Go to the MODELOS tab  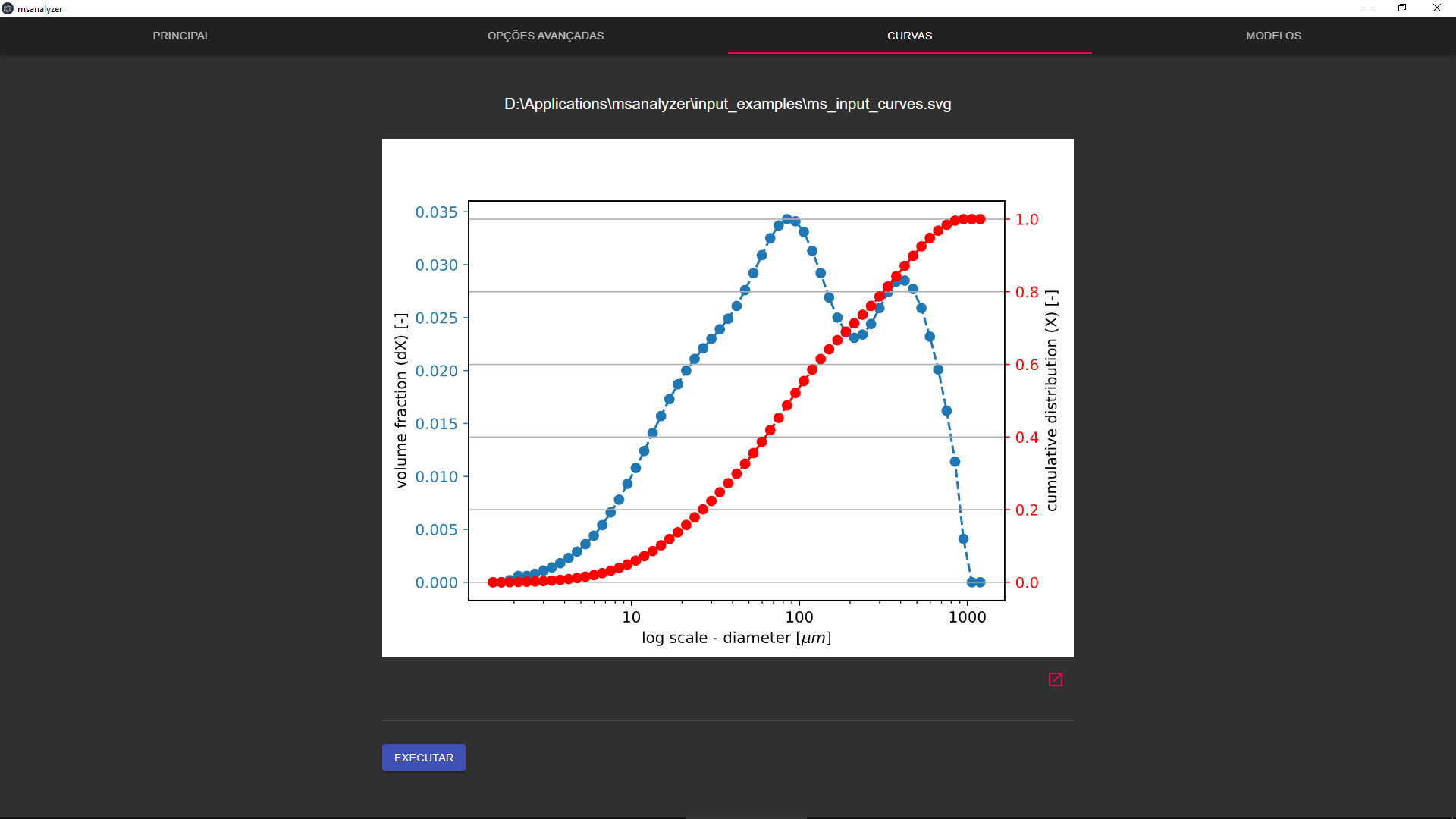(1273, 36)
